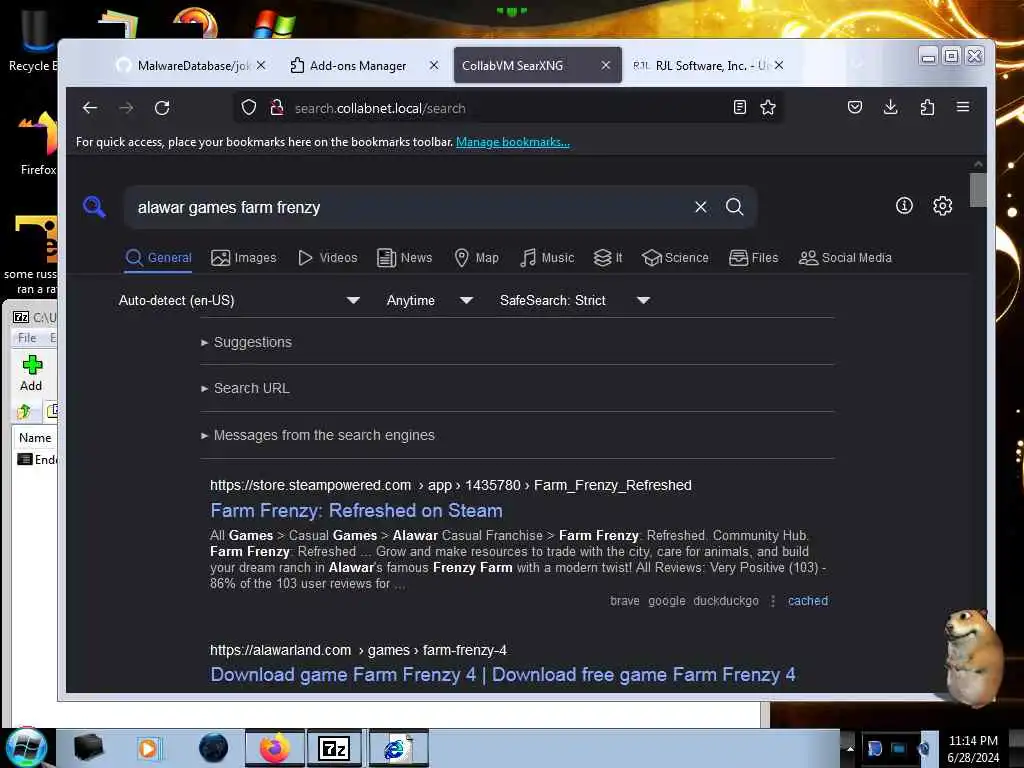
Task: Click the 7-Zip taskbar icon
Action: (334, 748)
